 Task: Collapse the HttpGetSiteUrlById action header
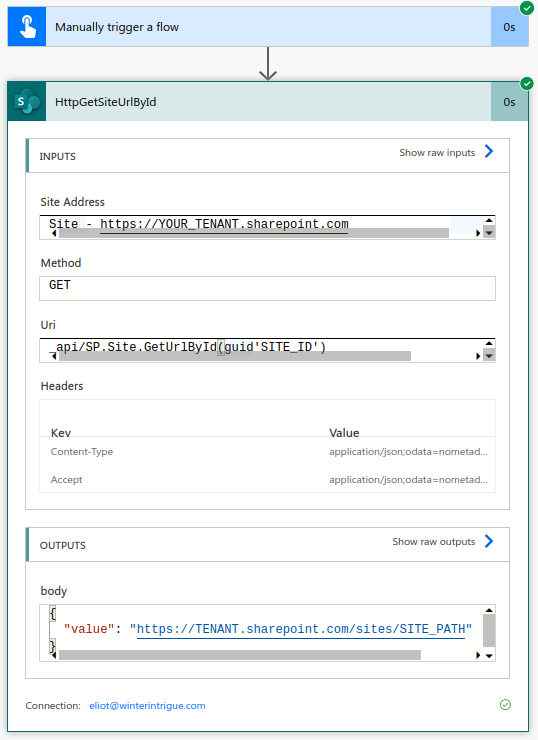(x=268, y=101)
